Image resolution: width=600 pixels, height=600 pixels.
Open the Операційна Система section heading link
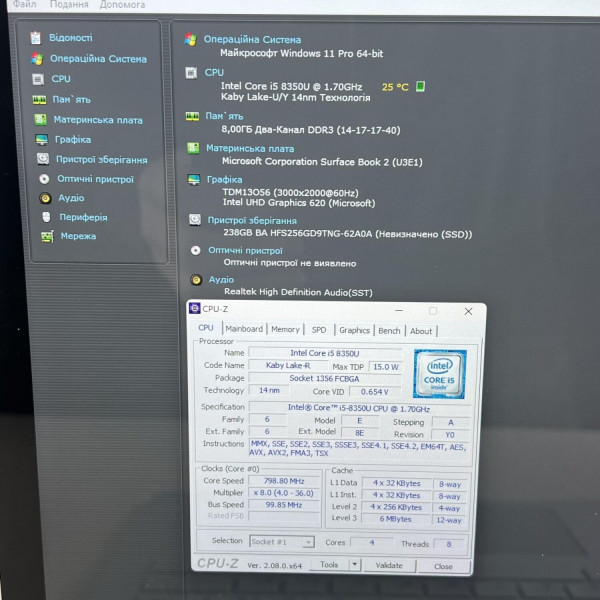pyautogui.click(x=252, y=40)
